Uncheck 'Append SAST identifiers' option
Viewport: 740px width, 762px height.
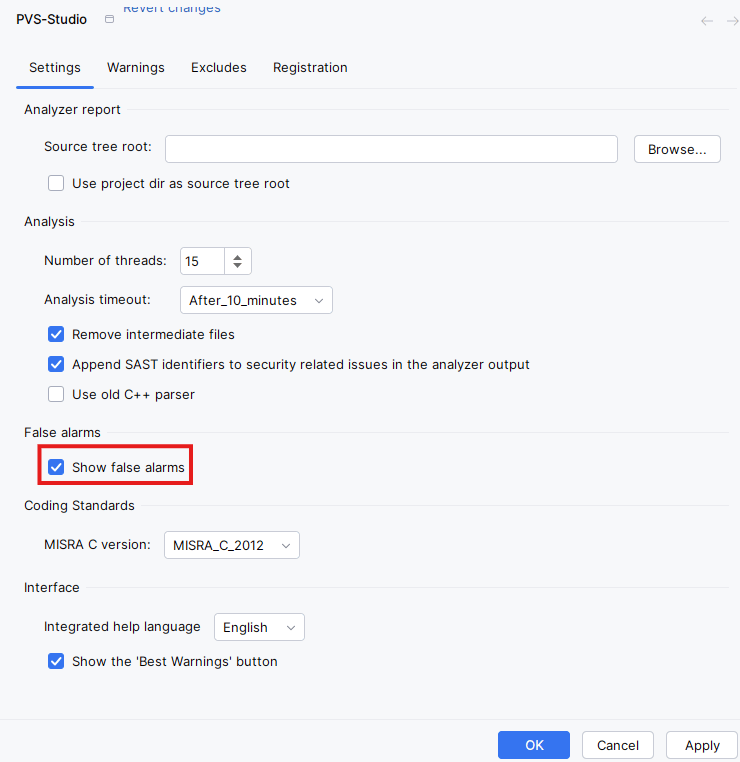pos(57,364)
